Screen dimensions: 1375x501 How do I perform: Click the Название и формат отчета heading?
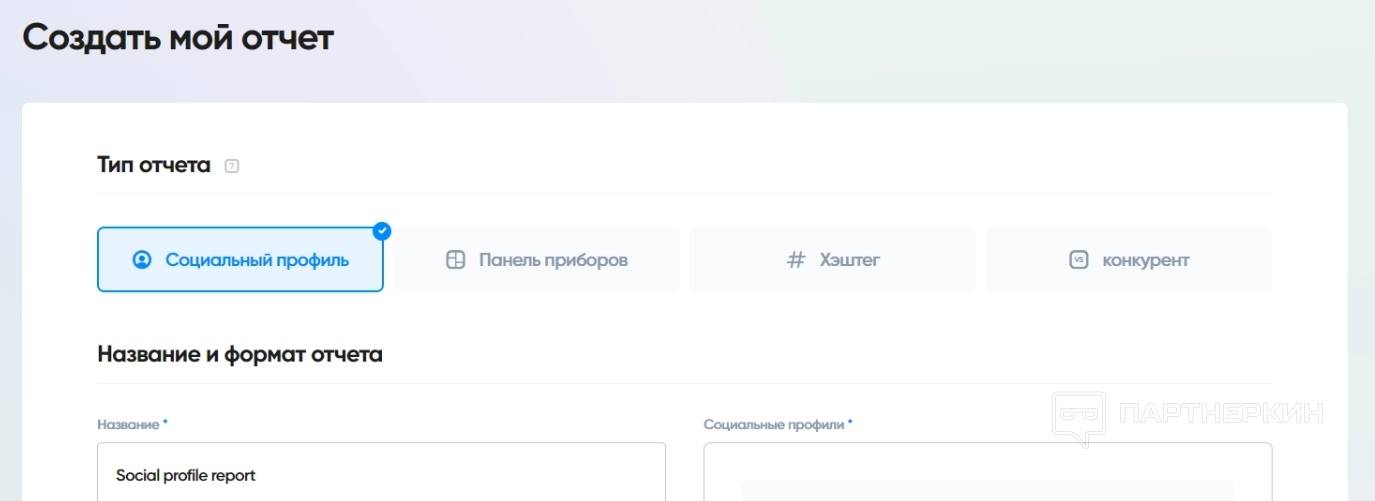(240, 354)
